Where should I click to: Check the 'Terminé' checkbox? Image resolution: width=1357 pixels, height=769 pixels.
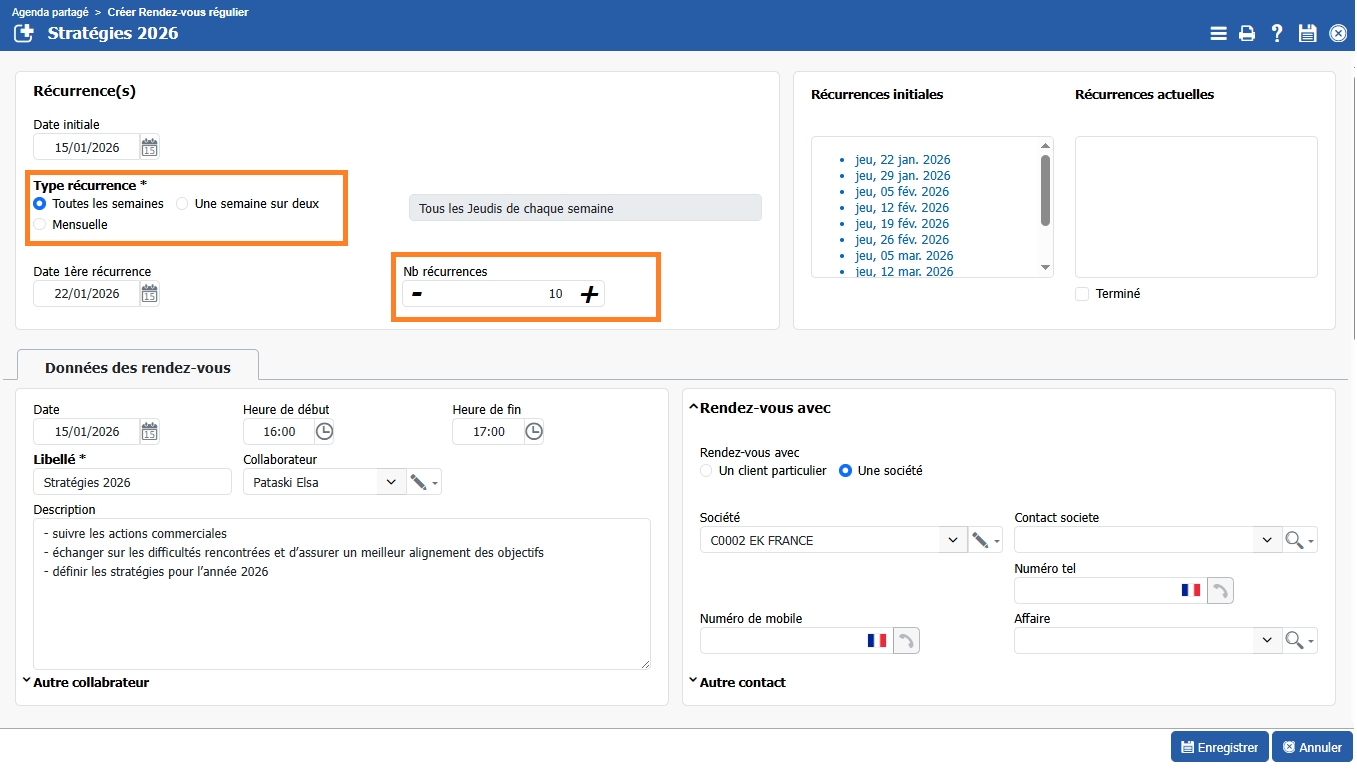(x=1082, y=294)
